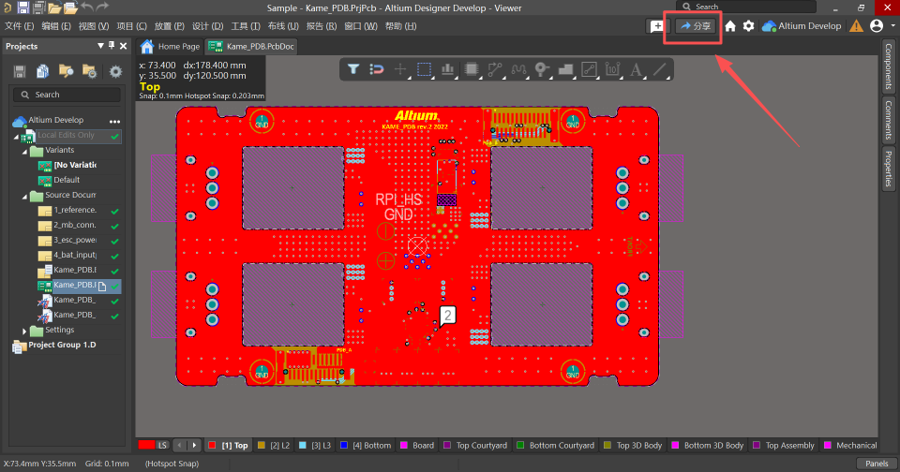Select the [No Variations] variant item

click(x=68, y=165)
